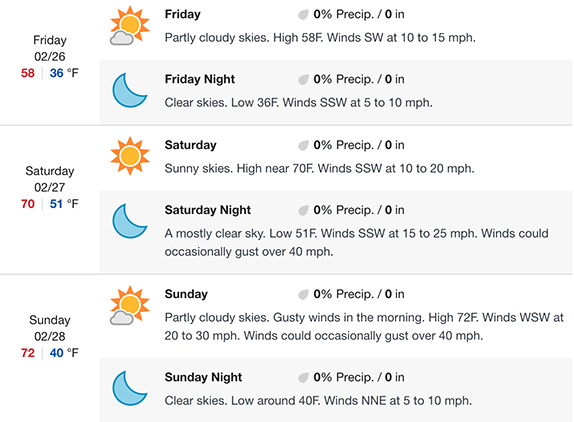Click the Friday low temperature 36
The width and height of the screenshot is (574, 422).
[x=57, y=73]
